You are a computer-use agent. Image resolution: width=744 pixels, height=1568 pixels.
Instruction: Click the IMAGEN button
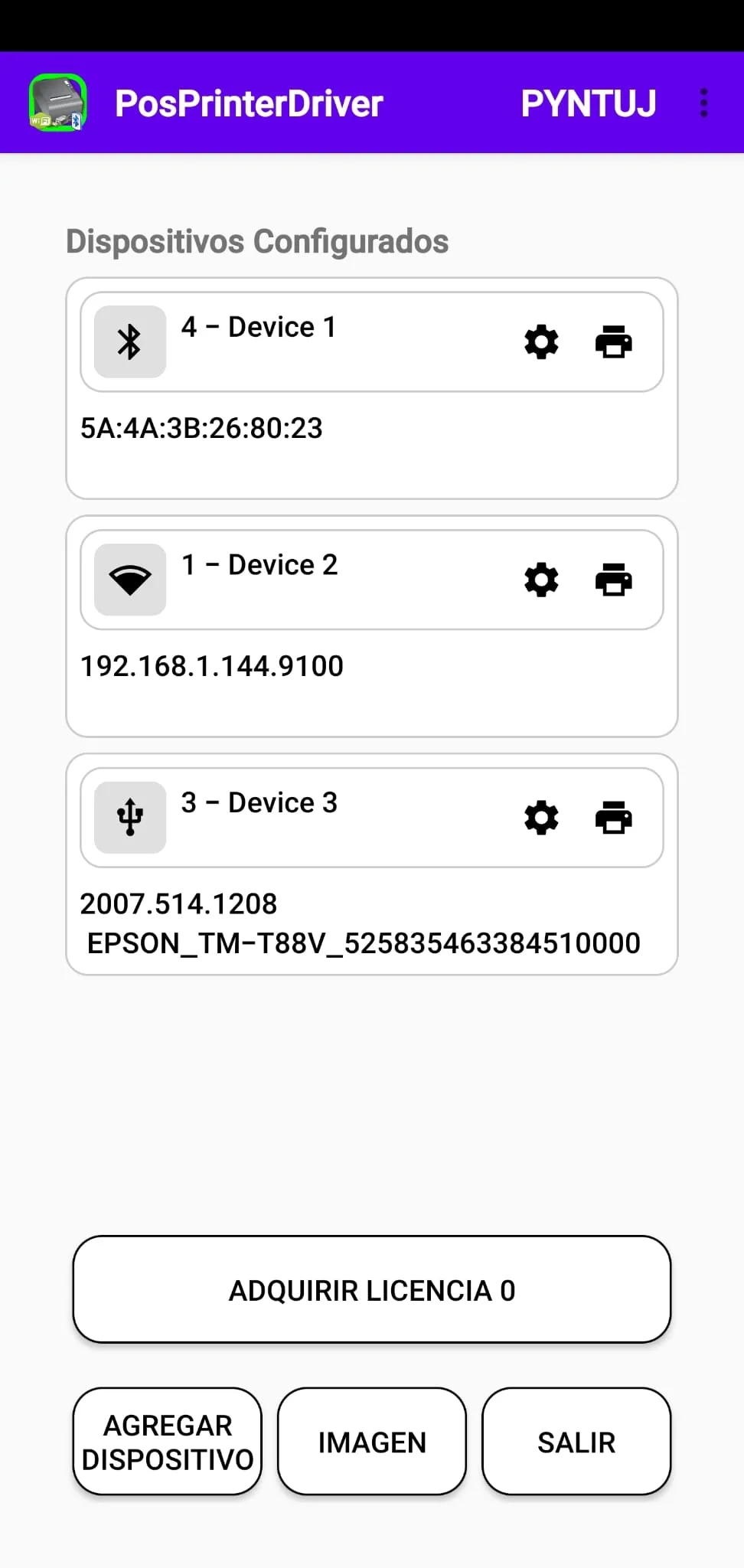tap(371, 1442)
